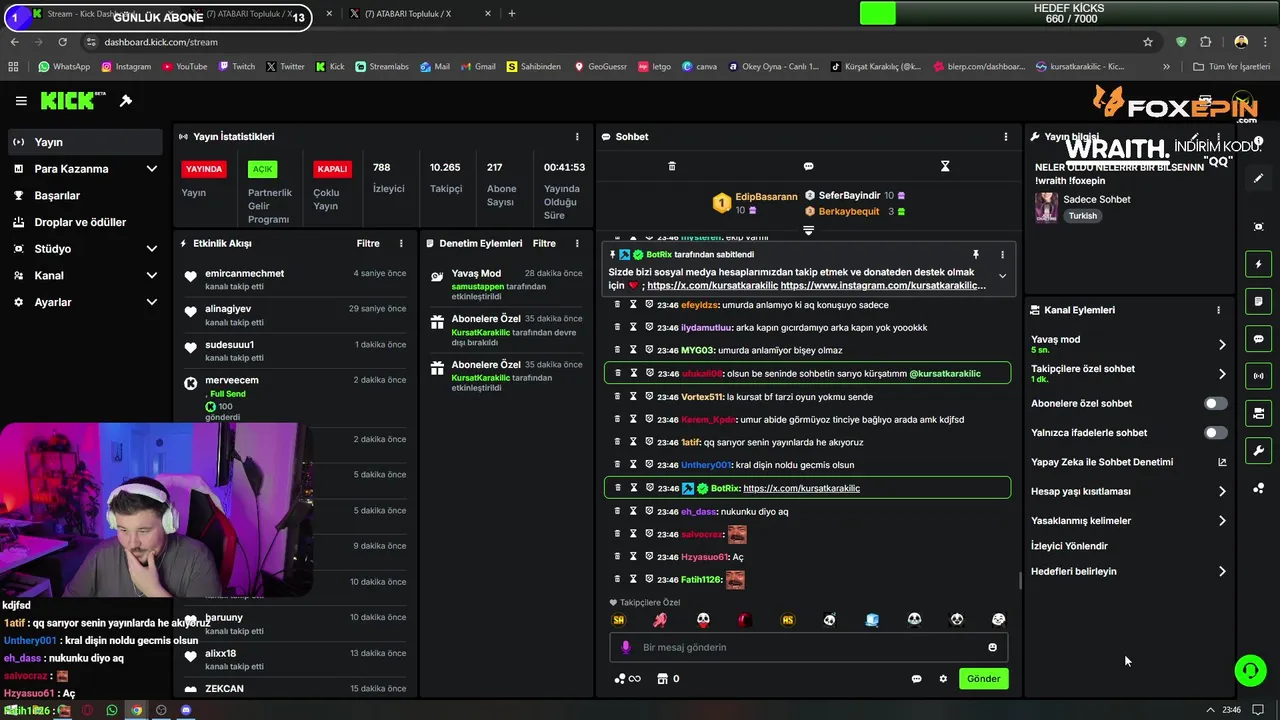1280x720 pixels.
Task: Open Başarılar in the sidebar
Action: pyautogui.click(x=86, y=195)
